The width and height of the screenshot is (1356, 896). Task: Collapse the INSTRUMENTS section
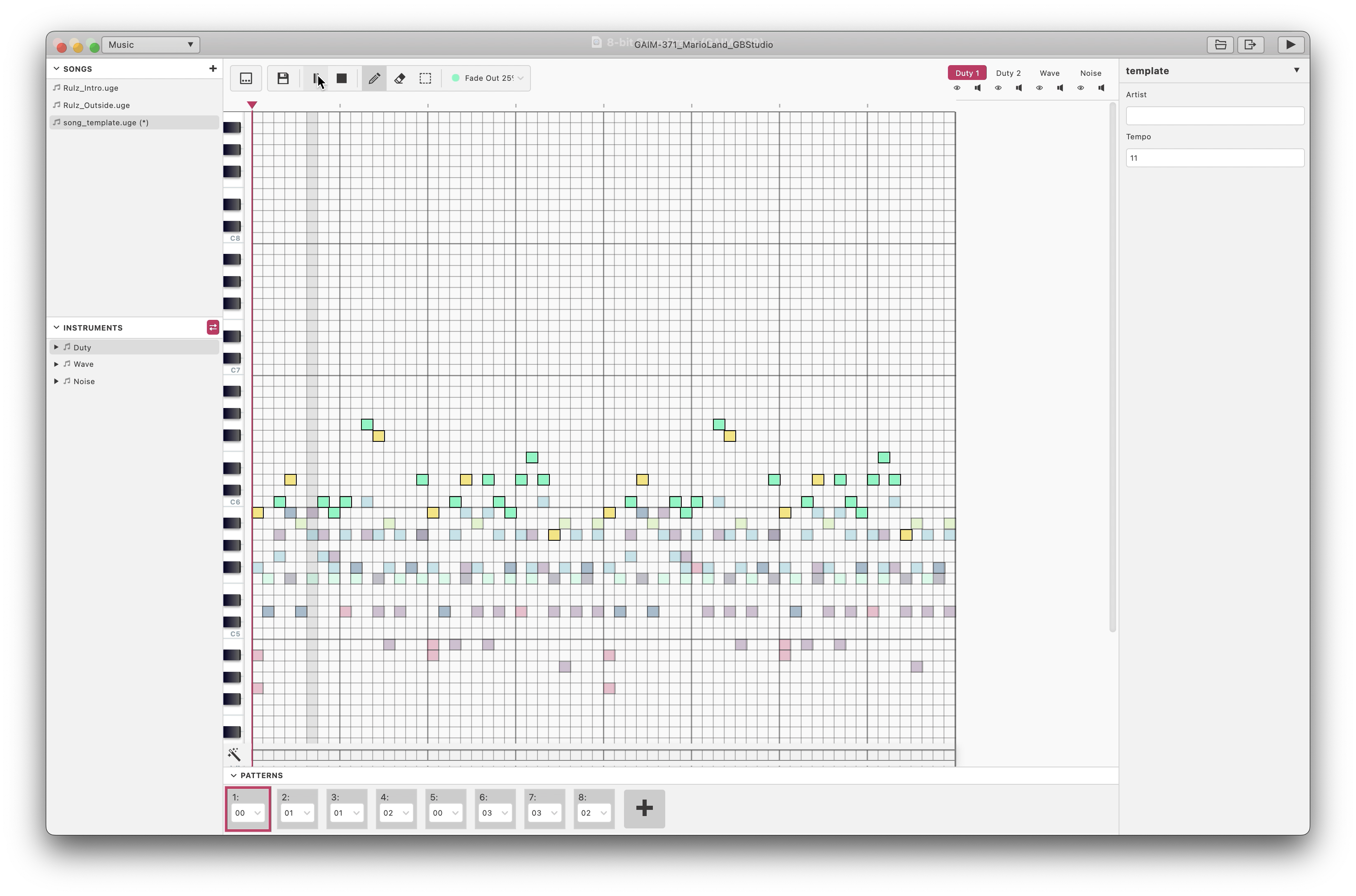tap(56, 327)
